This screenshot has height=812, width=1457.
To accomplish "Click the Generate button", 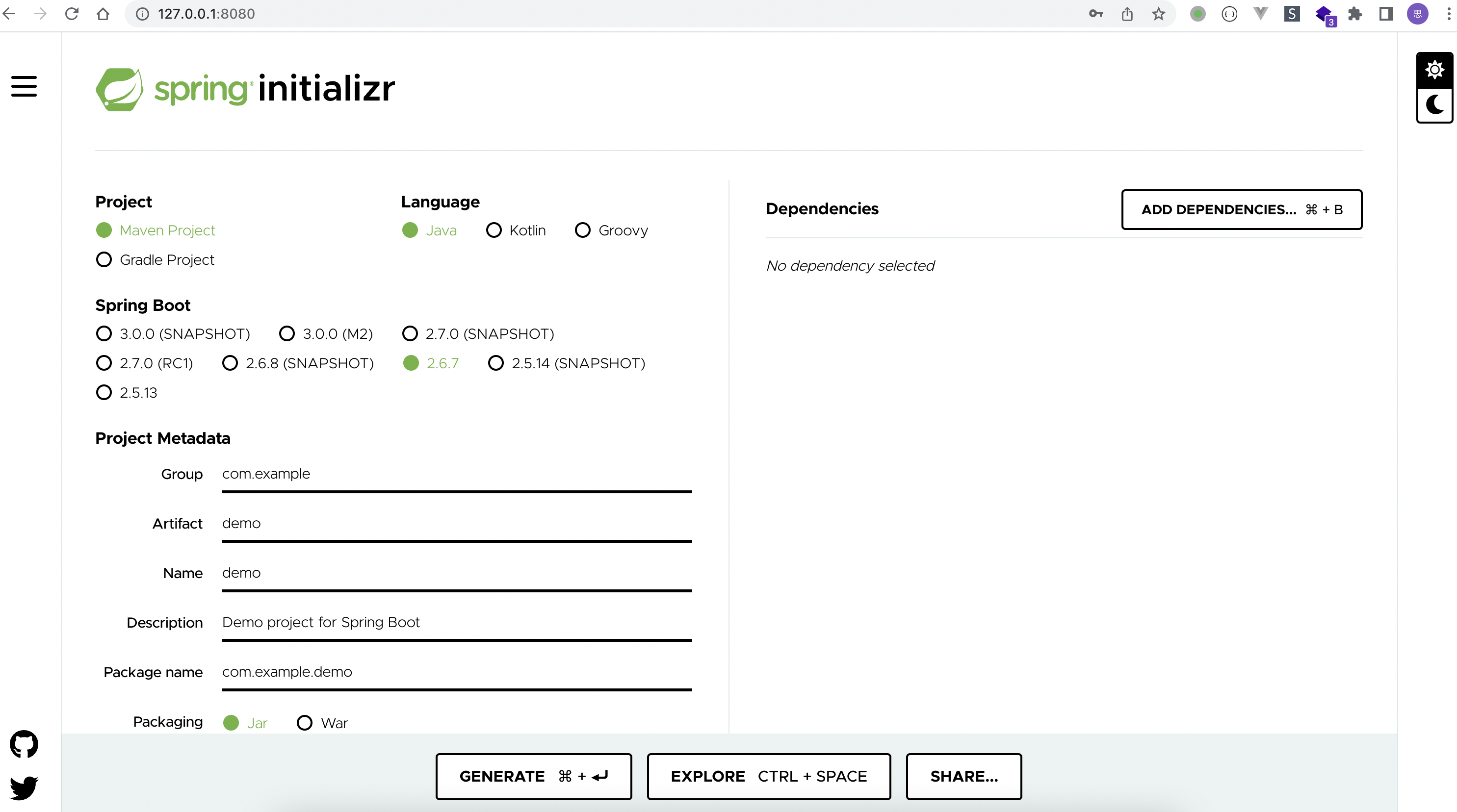I will click(x=533, y=776).
